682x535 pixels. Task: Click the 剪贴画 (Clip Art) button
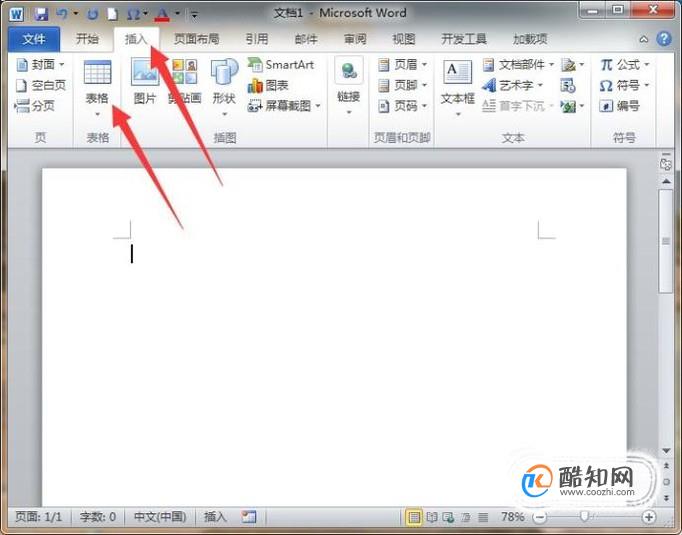(x=185, y=83)
